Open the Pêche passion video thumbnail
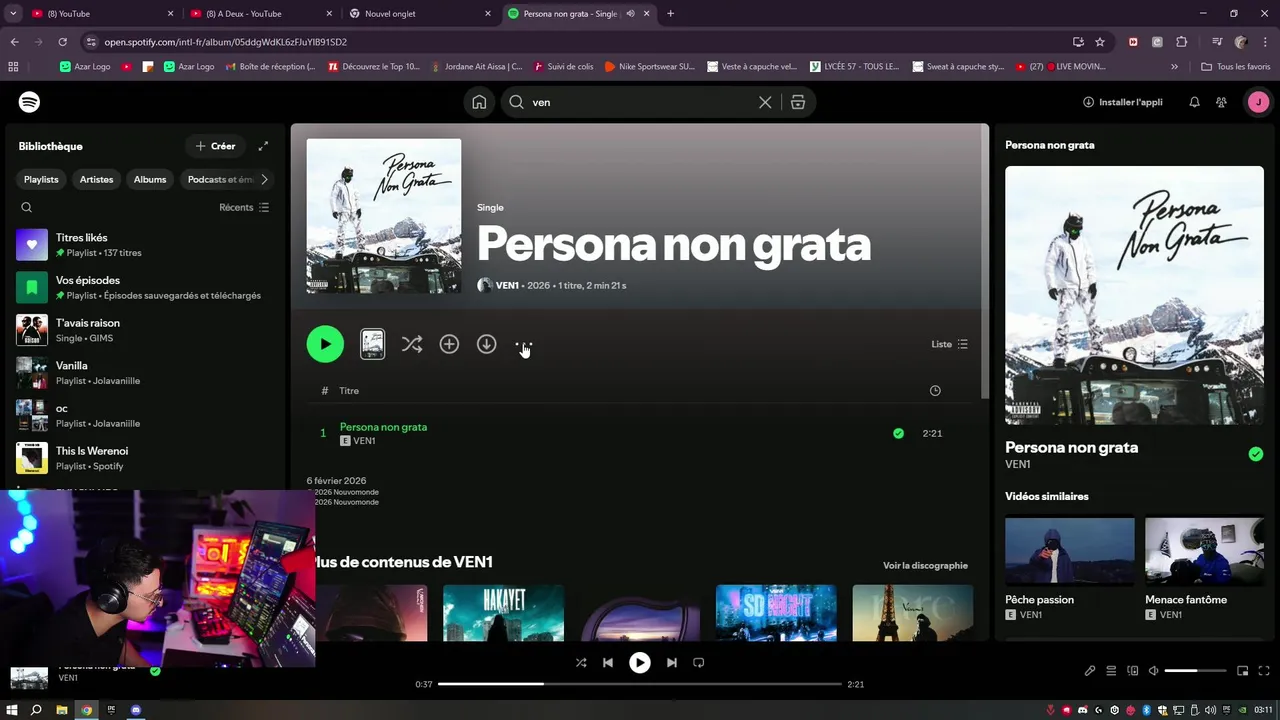1280x720 pixels. click(1069, 551)
